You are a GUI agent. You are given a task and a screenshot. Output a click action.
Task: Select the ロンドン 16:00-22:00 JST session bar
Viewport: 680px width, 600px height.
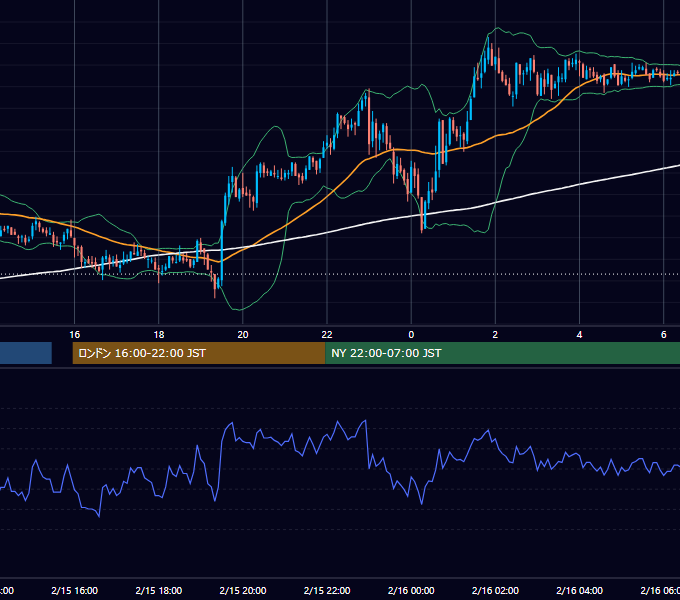pyautogui.click(x=199, y=353)
